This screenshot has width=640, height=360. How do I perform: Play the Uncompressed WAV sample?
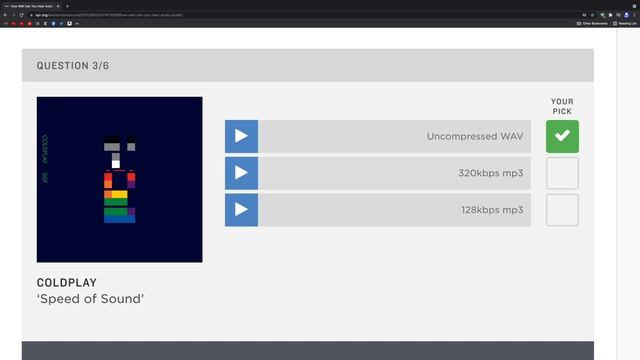pos(241,136)
